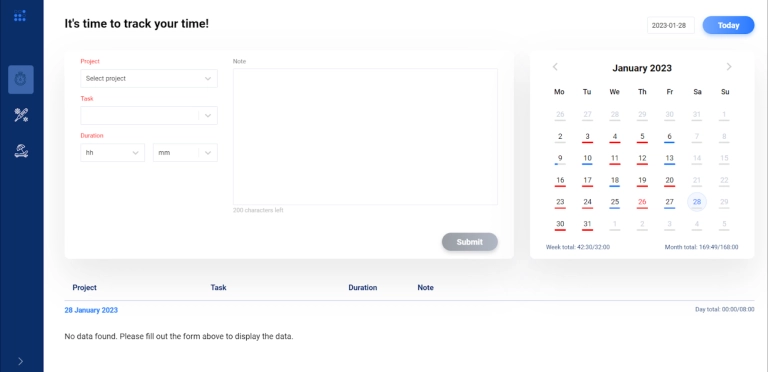
Task: Click the 28 January 2023 date heading
Action: click(91, 310)
